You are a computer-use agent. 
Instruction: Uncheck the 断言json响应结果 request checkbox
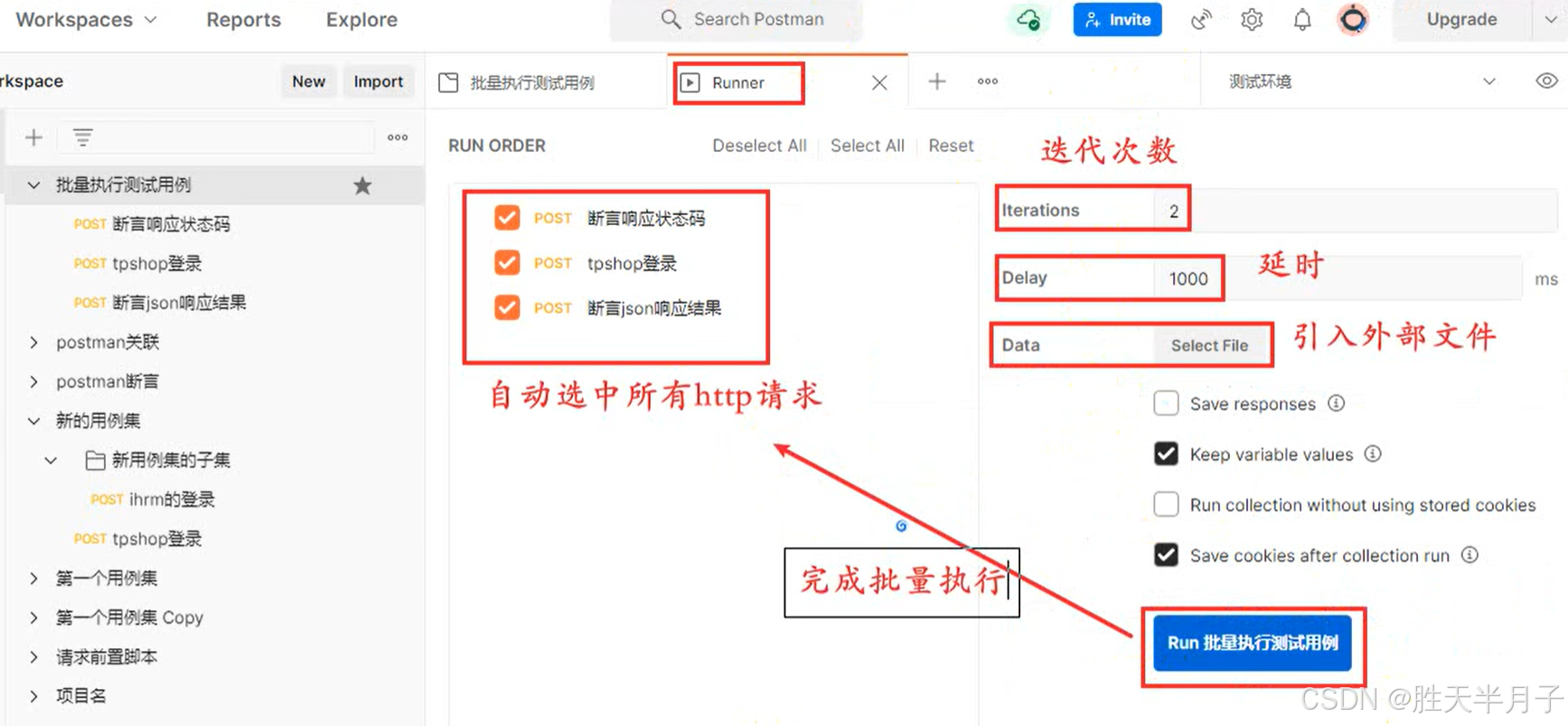(x=507, y=308)
